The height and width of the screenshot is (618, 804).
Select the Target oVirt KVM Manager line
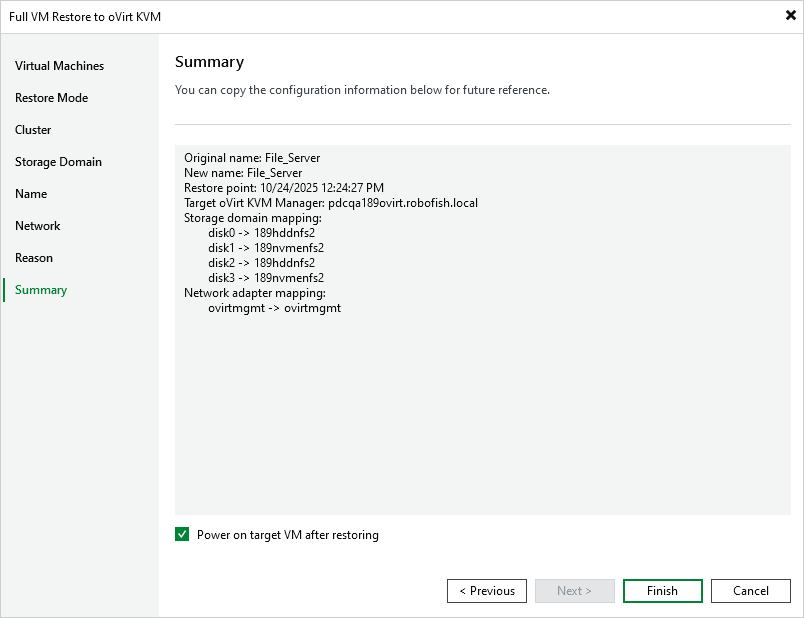(328, 202)
